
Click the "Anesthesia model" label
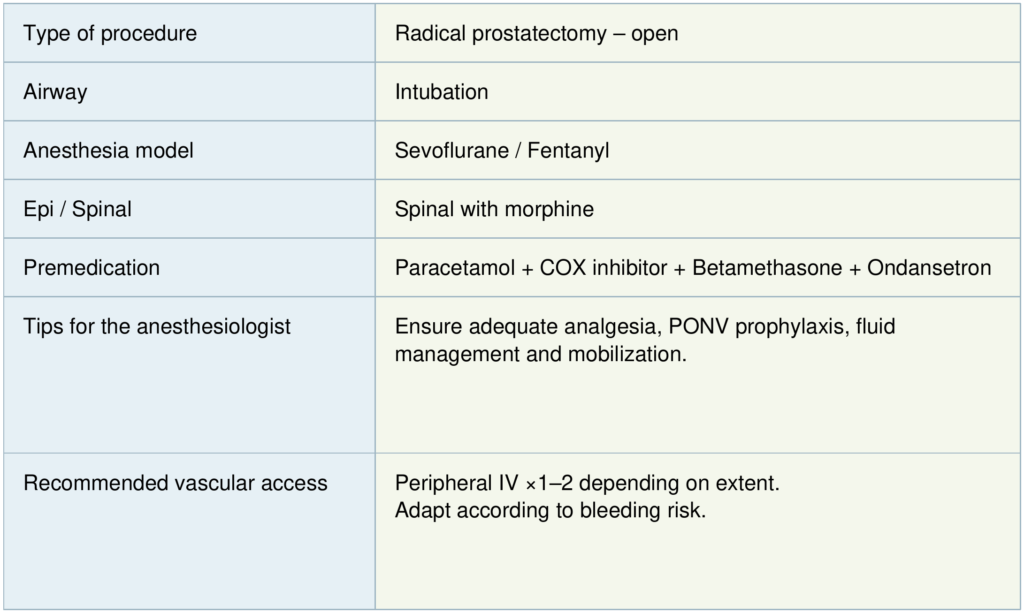(x=108, y=151)
